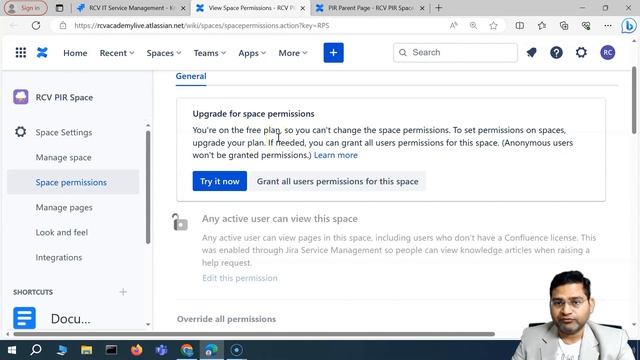Click the browser refresh icon

pos(36,25)
